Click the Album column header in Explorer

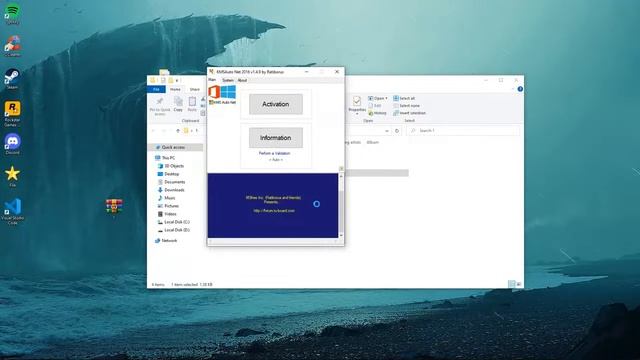(373, 142)
